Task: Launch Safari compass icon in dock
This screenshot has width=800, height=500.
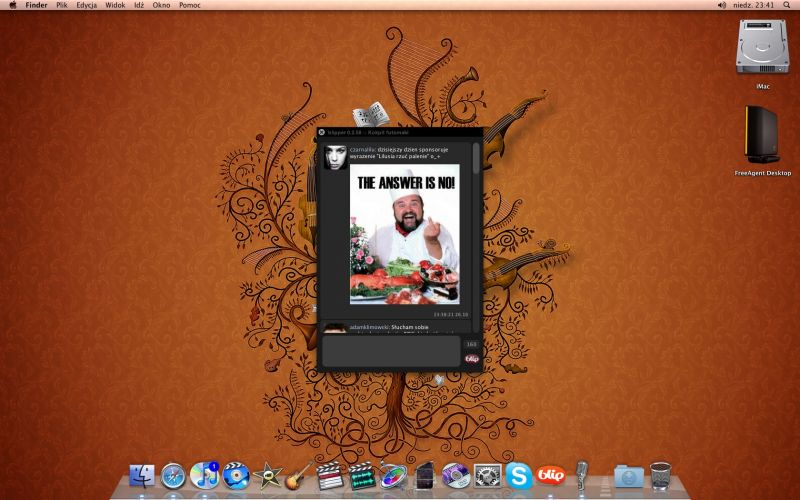Action: pyautogui.click(x=173, y=476)
